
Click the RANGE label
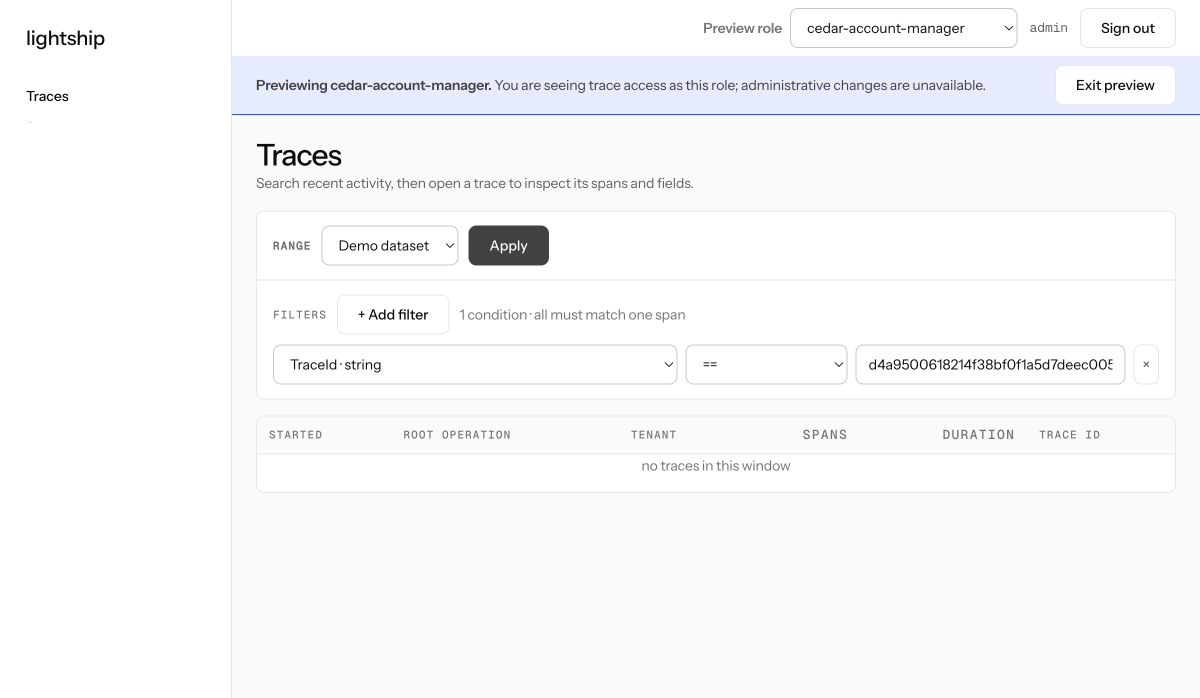(x=292, y=246)
